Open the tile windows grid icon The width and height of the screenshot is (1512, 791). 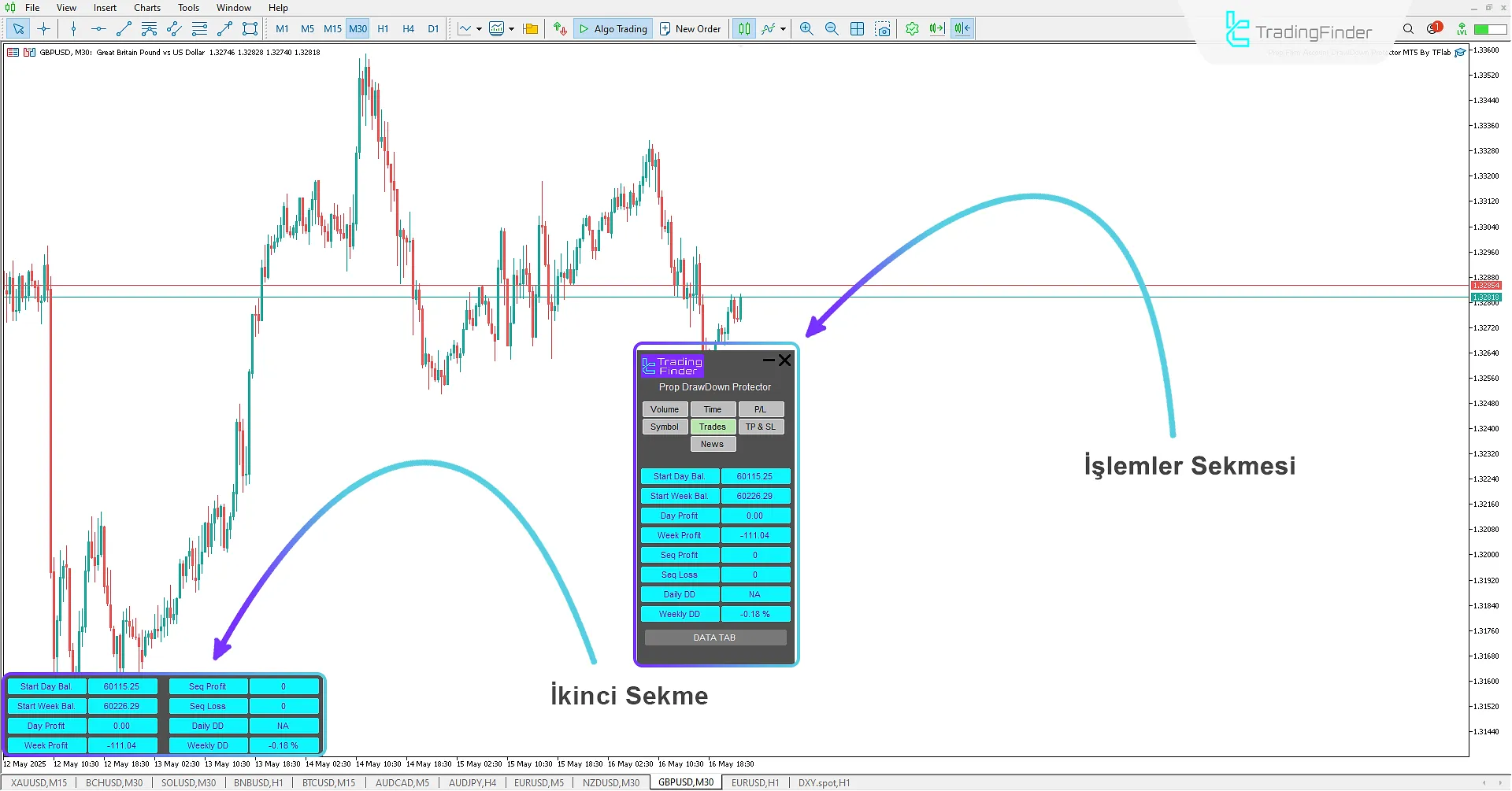[x=858, y=29]
